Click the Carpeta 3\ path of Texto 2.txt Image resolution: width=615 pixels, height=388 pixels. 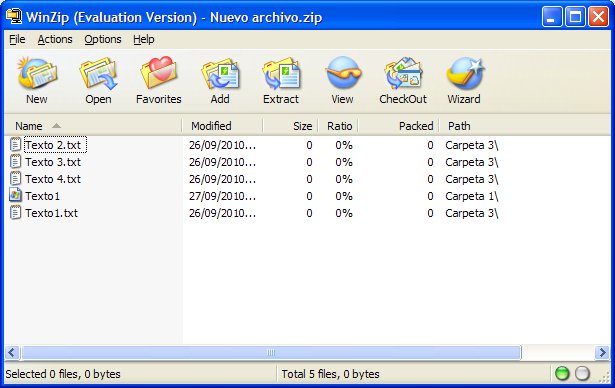[x=472, y=145]
